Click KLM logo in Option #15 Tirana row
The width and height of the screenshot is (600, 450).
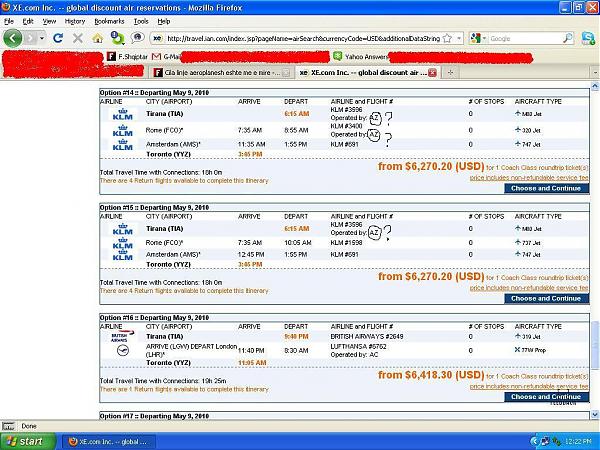(x=122, y=229)
